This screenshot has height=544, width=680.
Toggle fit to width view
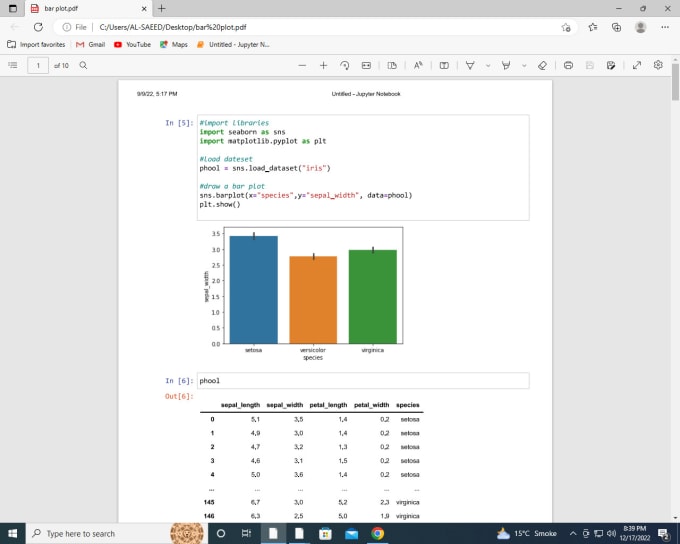(x=366, y=66)
